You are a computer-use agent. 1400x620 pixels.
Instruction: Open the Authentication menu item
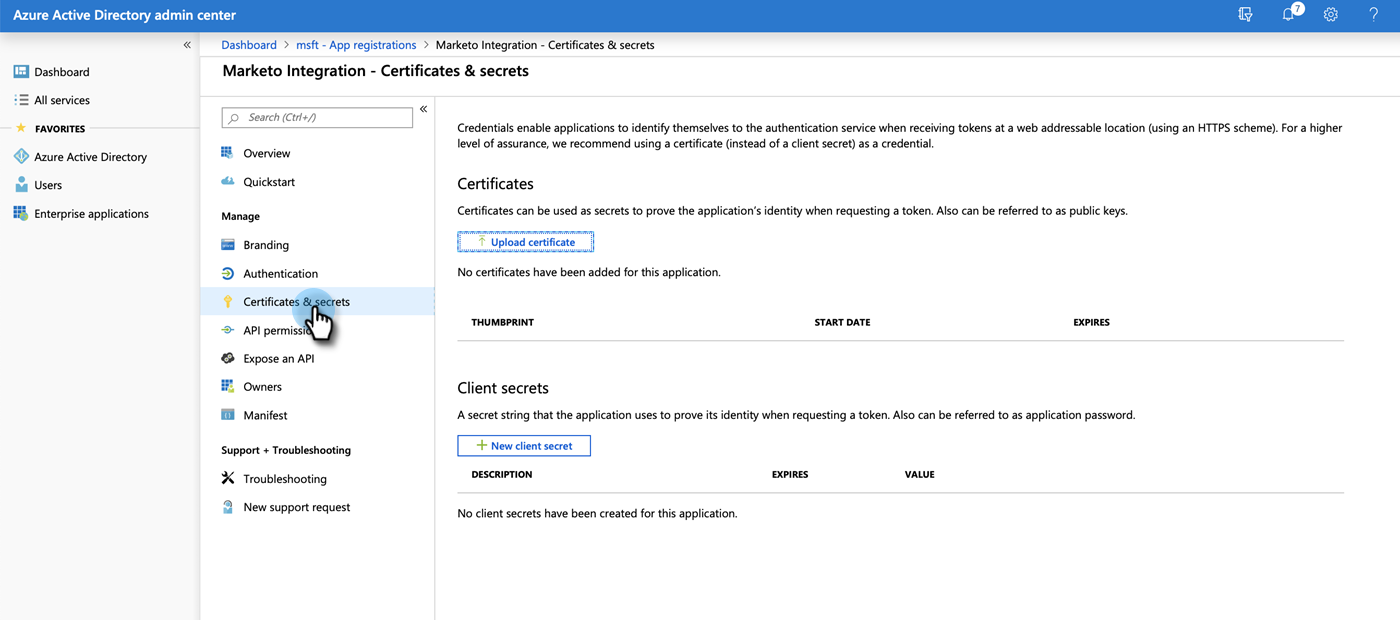[x=280, y=273]
